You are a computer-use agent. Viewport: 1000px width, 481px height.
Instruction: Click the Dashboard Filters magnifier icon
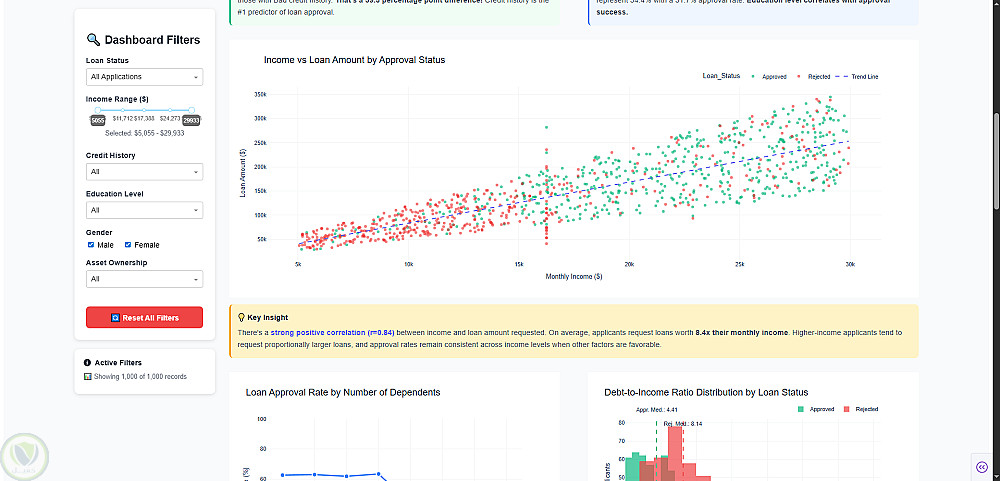93,40
